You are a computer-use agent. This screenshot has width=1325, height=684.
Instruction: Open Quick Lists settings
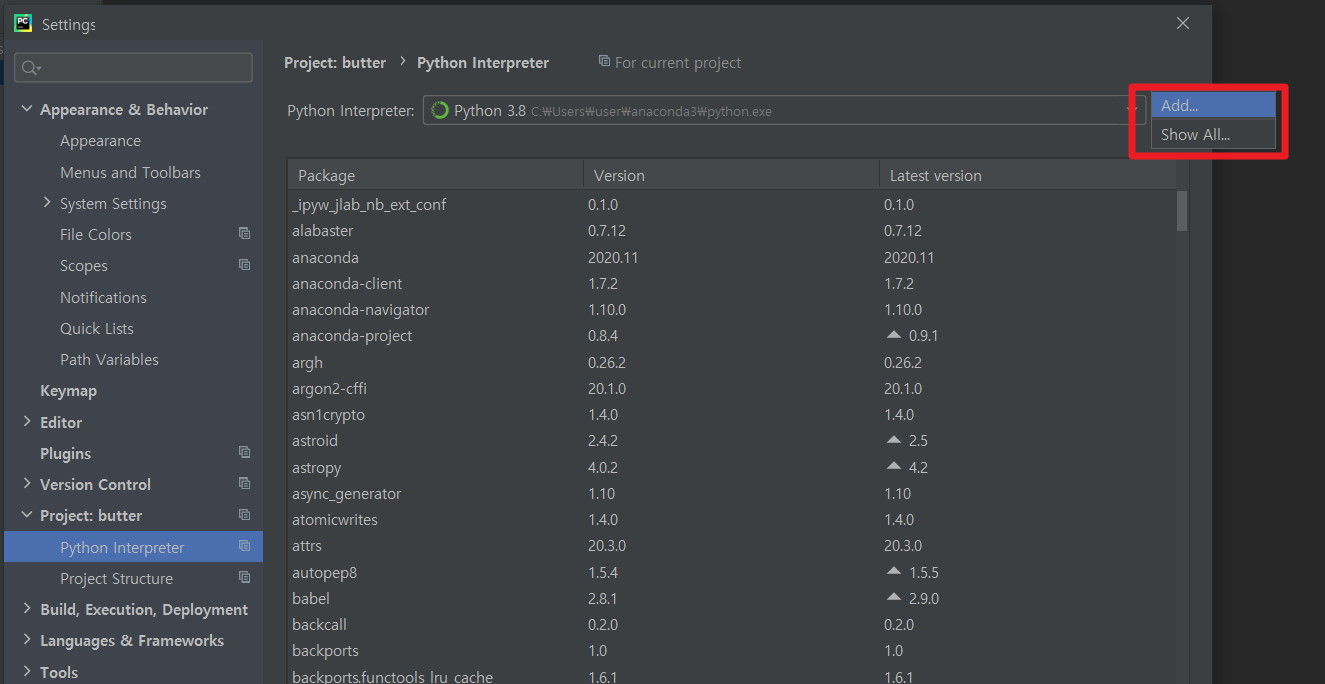point(97,328)
